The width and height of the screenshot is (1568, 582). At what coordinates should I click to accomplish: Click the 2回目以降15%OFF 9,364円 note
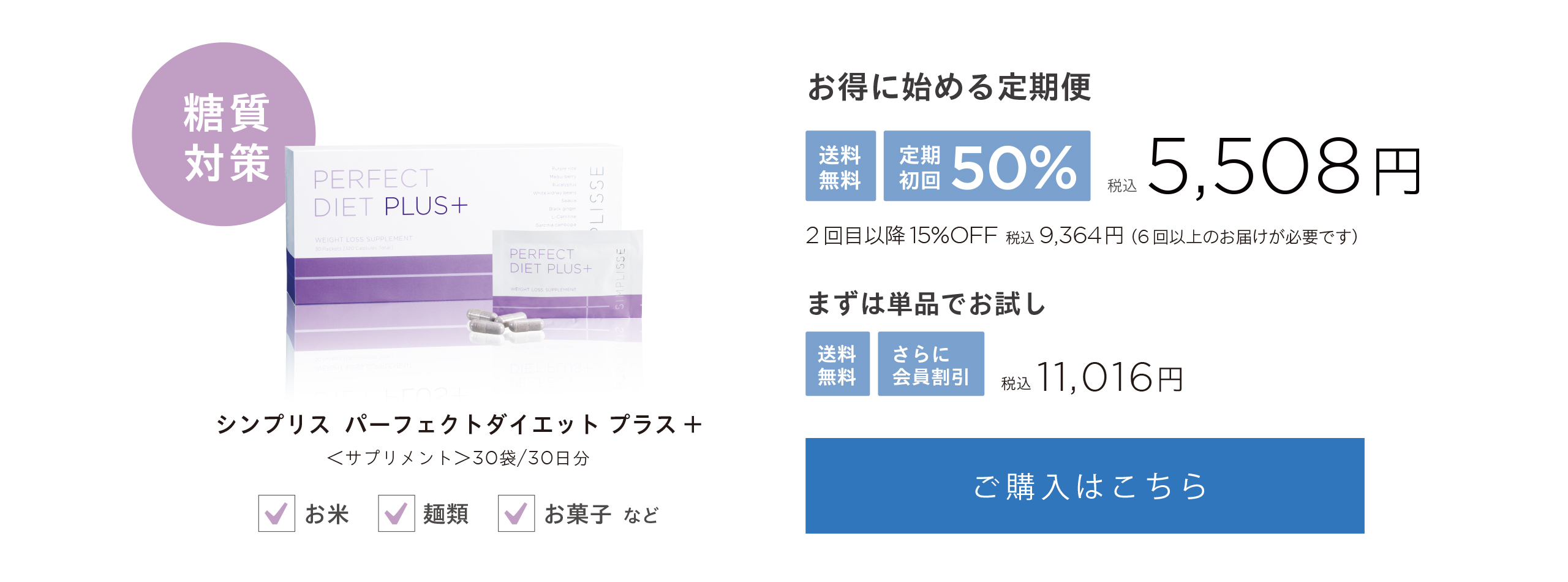(x=1082, y=235)
